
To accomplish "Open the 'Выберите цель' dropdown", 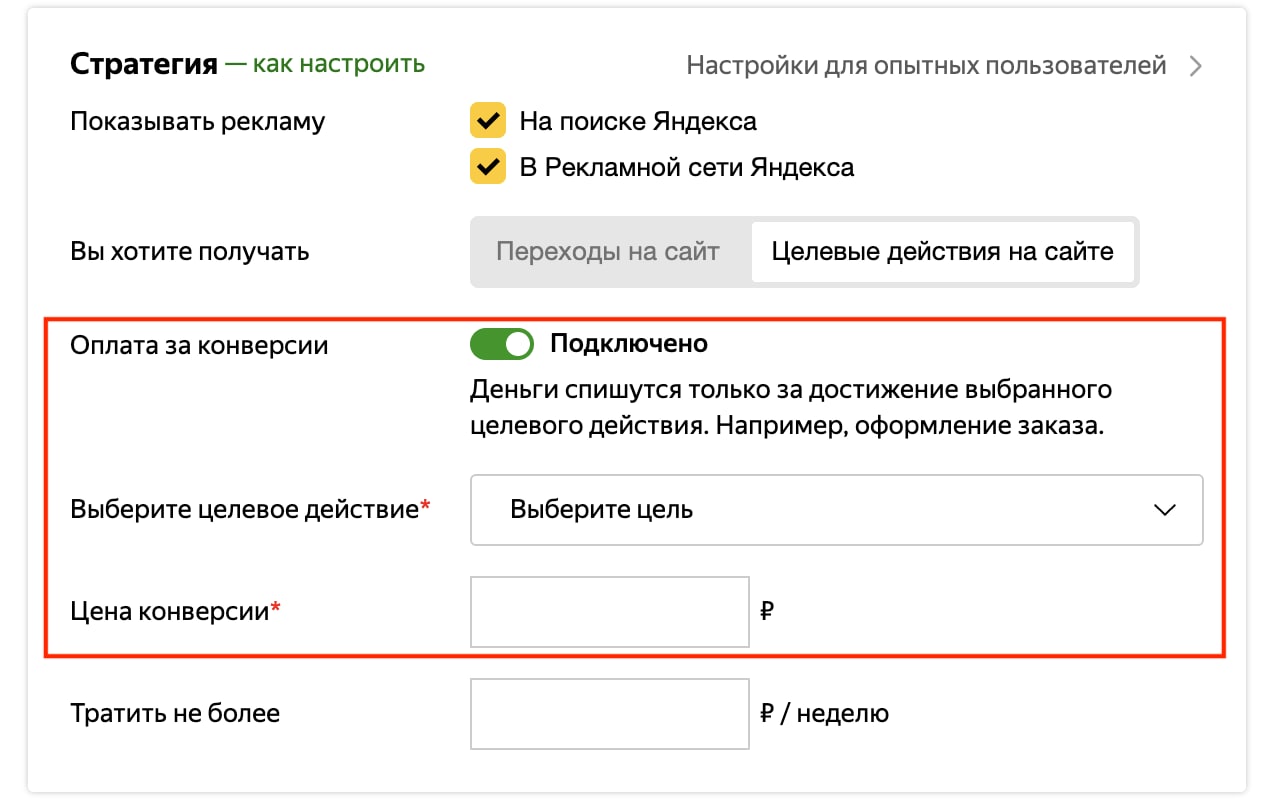I will click(x=835, y=510).
